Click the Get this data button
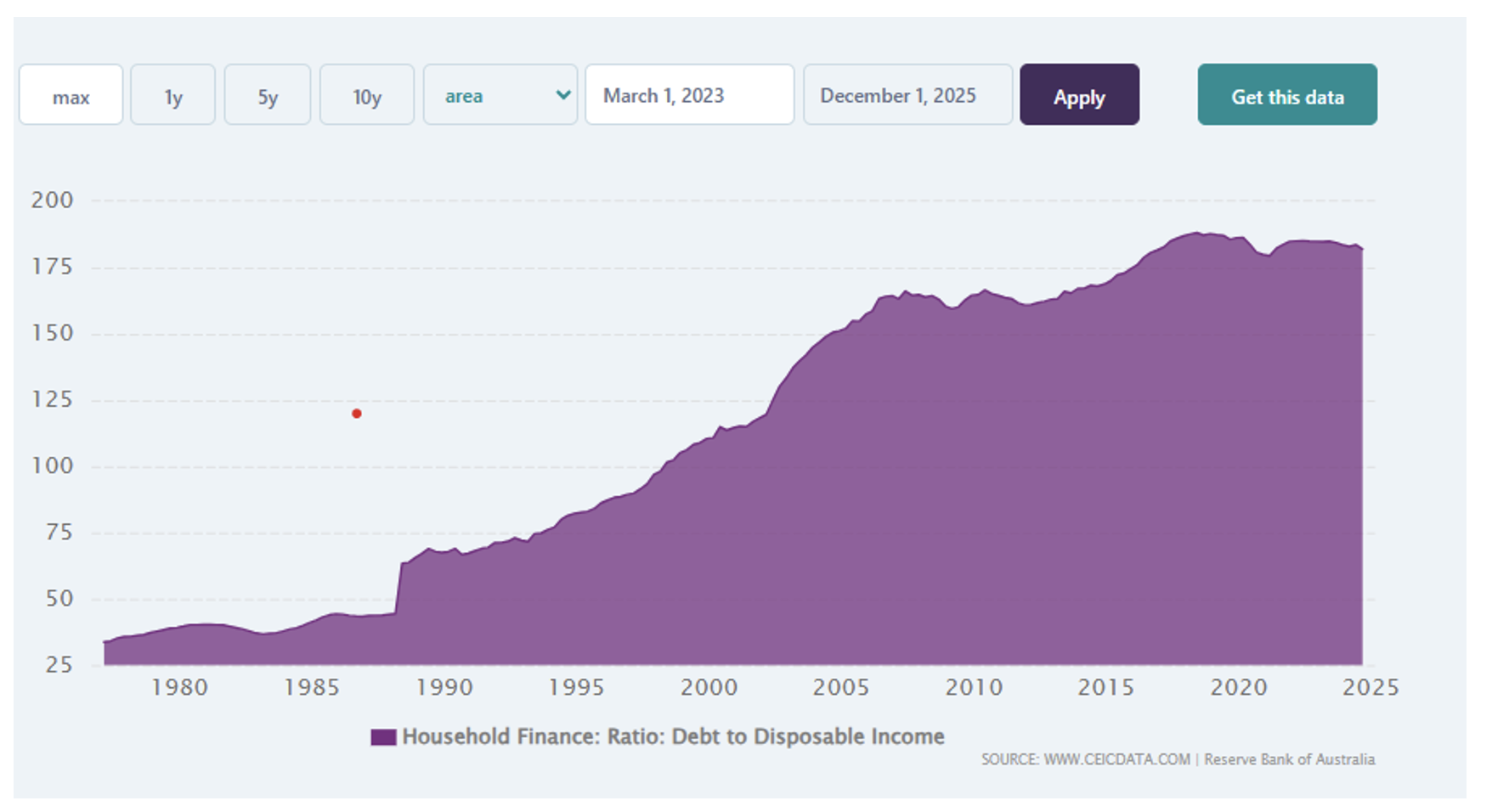 coord(1286,95)
